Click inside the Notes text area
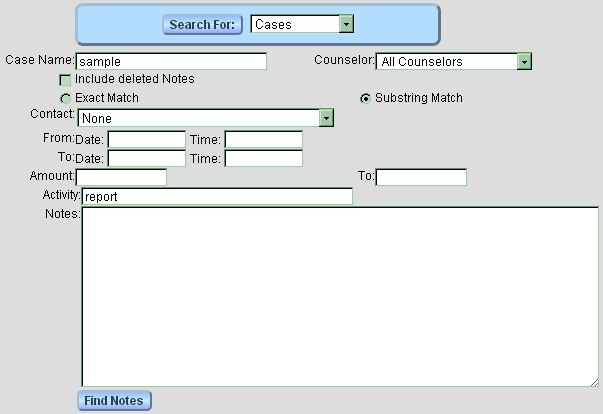Image resolution: width=603 pixels, height=414 pixels. (340, 296)
